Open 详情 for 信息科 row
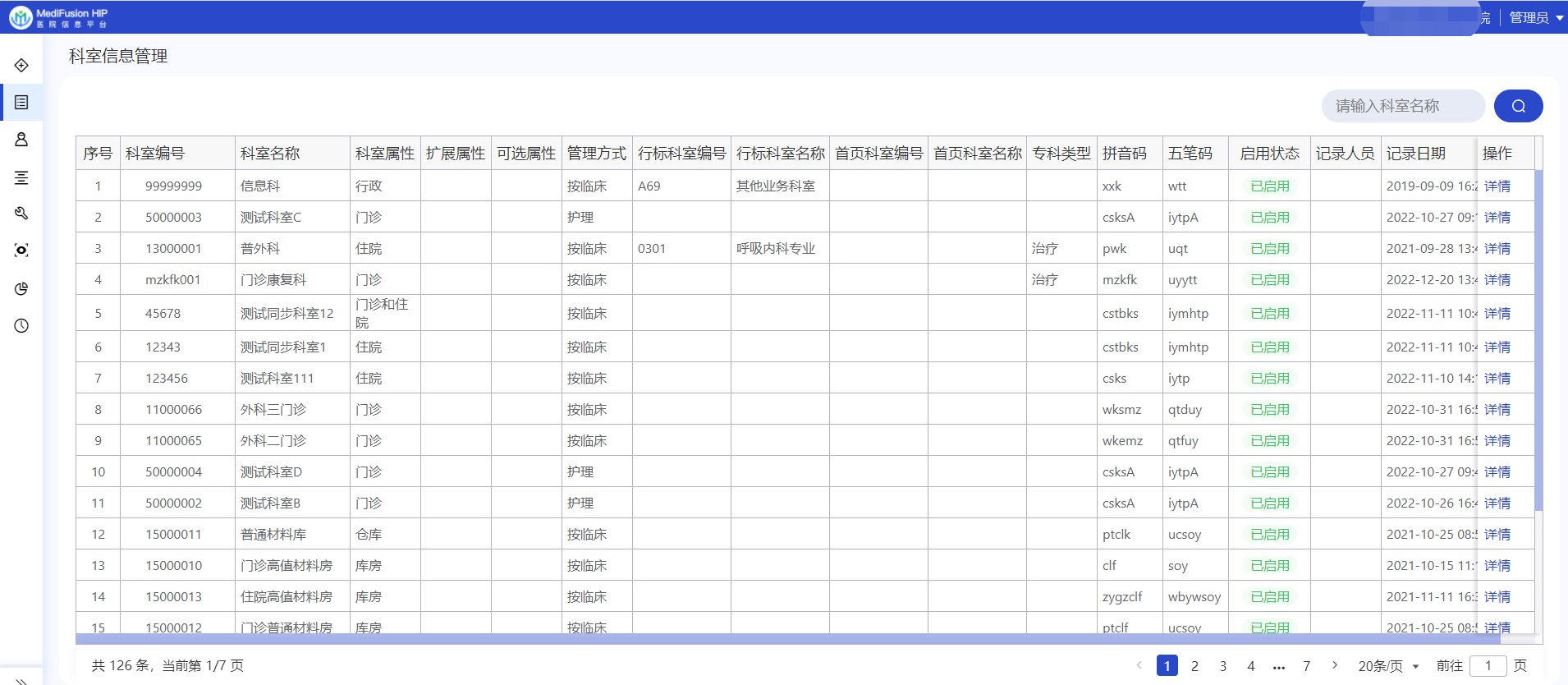 coord(1497,186)
